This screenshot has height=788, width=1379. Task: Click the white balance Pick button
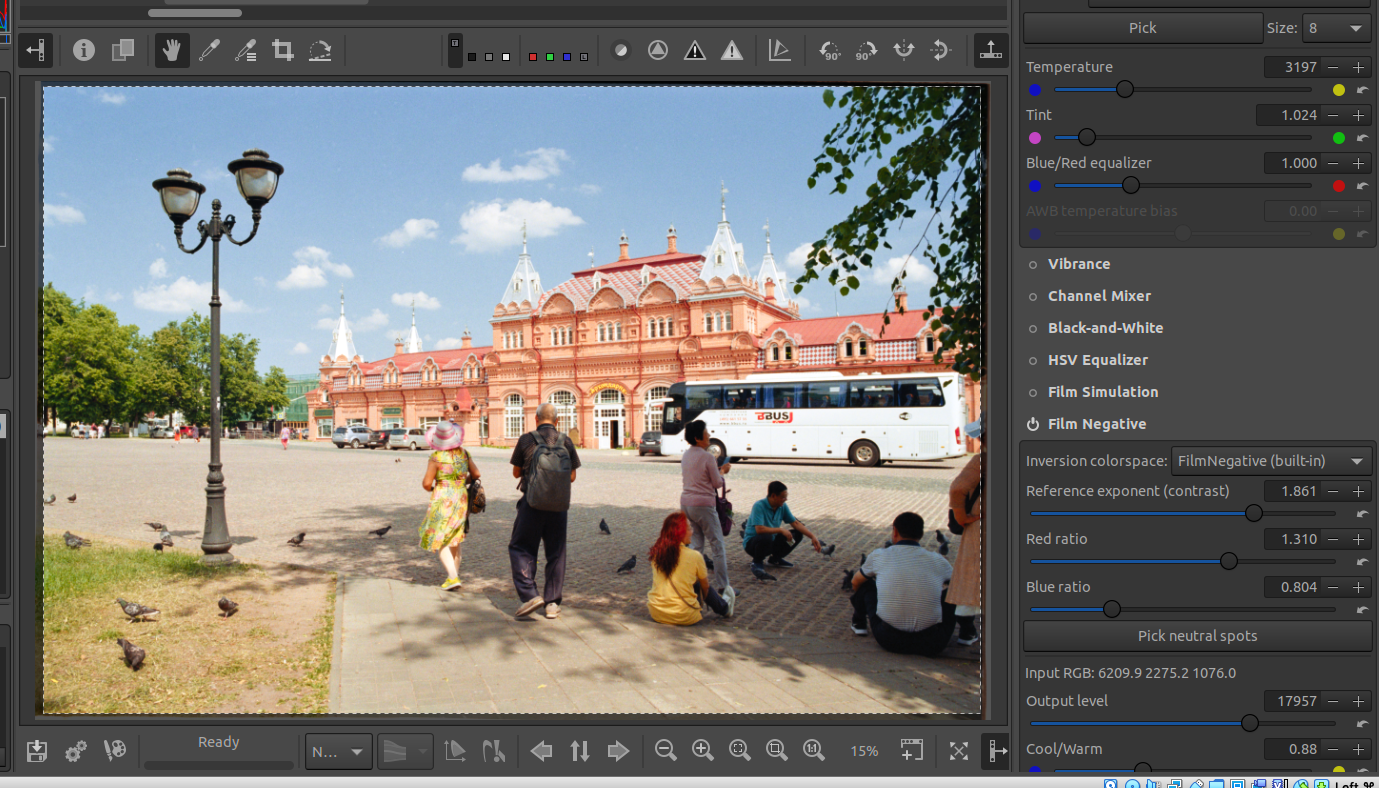coord(1142,28)
